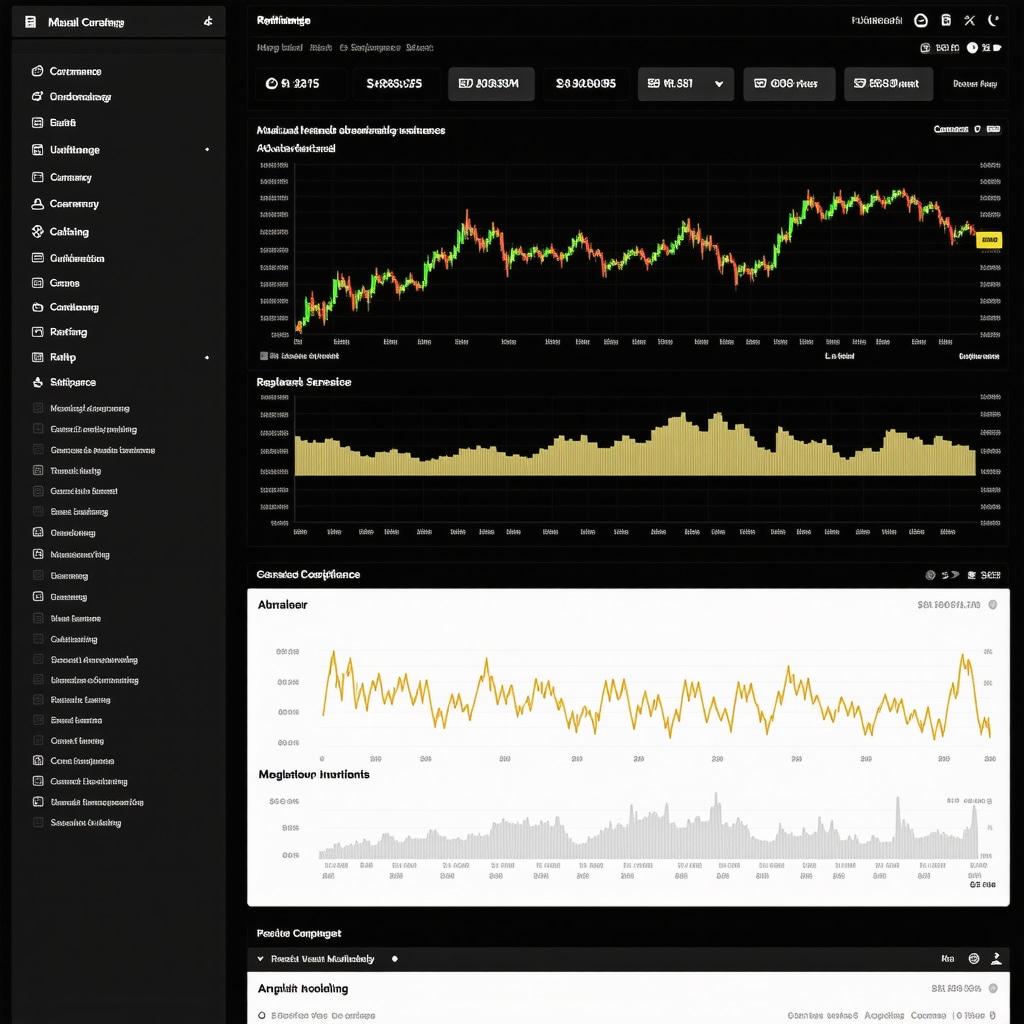Click the hand-shaped icon on the last bright sidebar row
Image resolution: width=1024 pixels, height=1024 pixels.
point(37,382)
